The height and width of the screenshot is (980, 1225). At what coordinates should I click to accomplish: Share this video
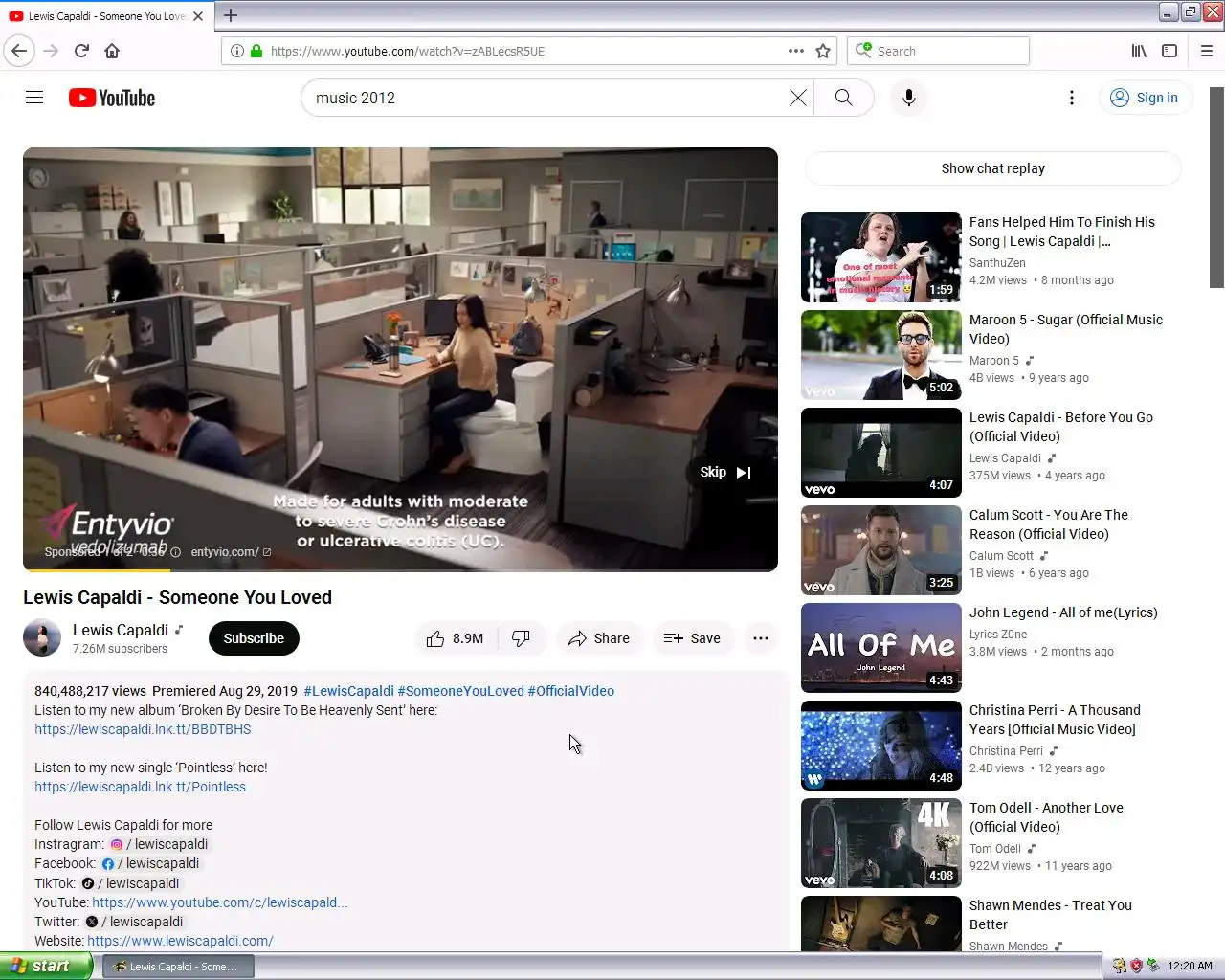click(x=599, y=638)
